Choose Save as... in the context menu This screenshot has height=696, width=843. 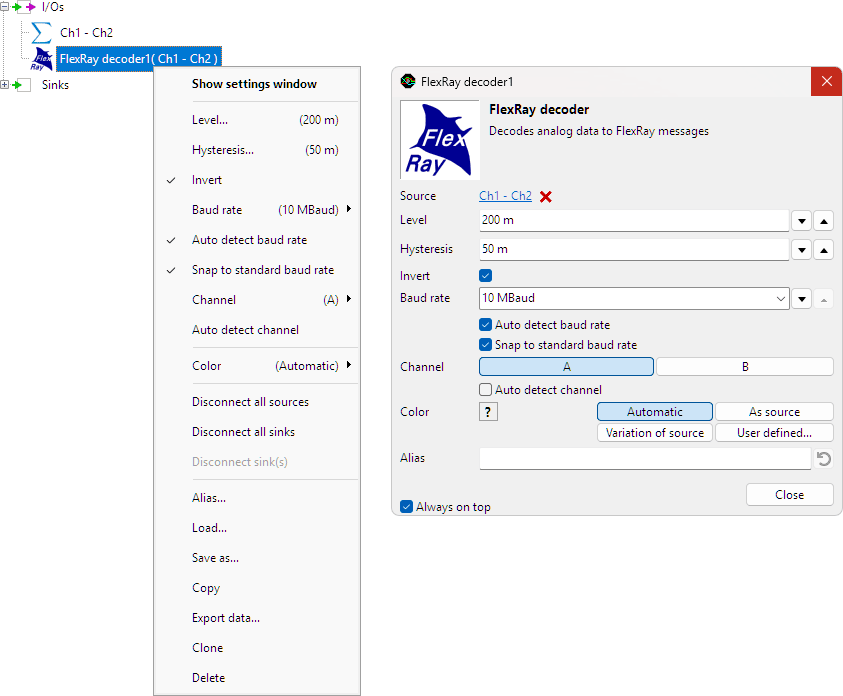tap(257, 558)
